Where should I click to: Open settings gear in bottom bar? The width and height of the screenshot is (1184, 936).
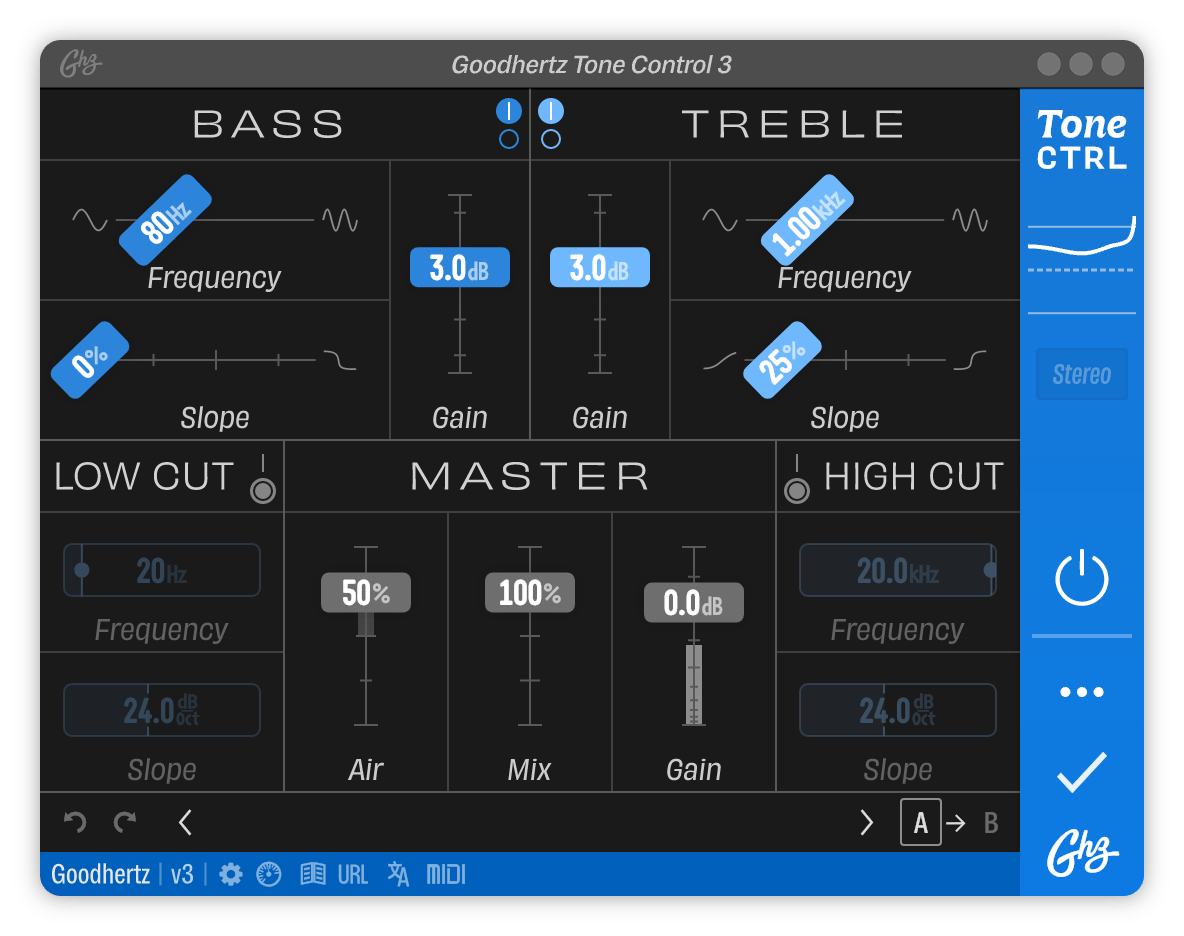pos(230,875)
